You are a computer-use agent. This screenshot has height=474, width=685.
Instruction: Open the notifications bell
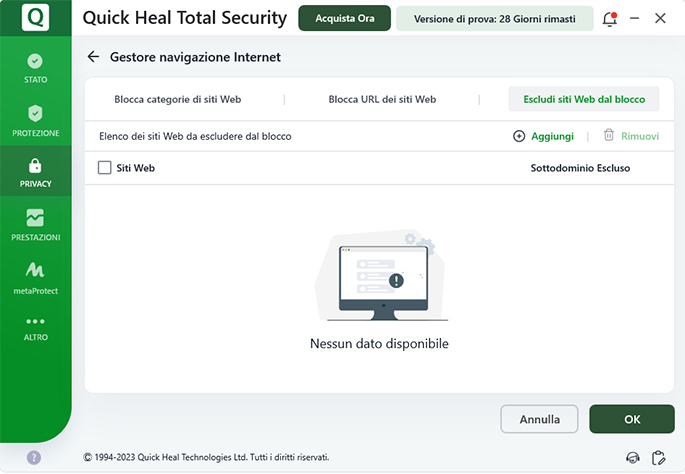pyautogui.click(x=609, y=18)
